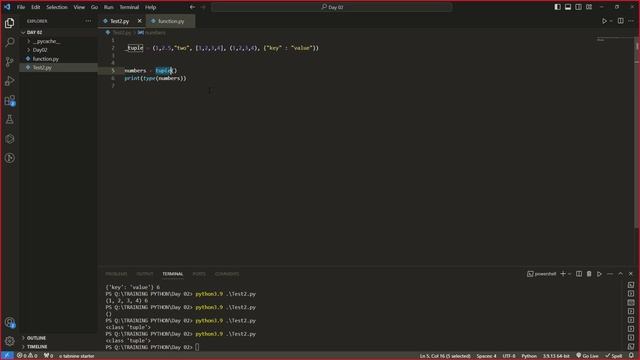Switch to the PROBLEMS panel tab
This screenshot has height=360, width=640.
click(116, 274)
